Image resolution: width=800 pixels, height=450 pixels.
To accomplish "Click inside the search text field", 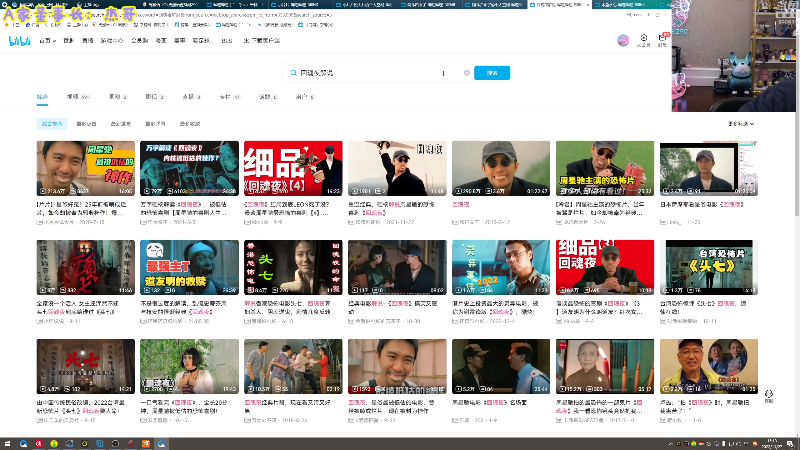I will click(x=378, y=73).
